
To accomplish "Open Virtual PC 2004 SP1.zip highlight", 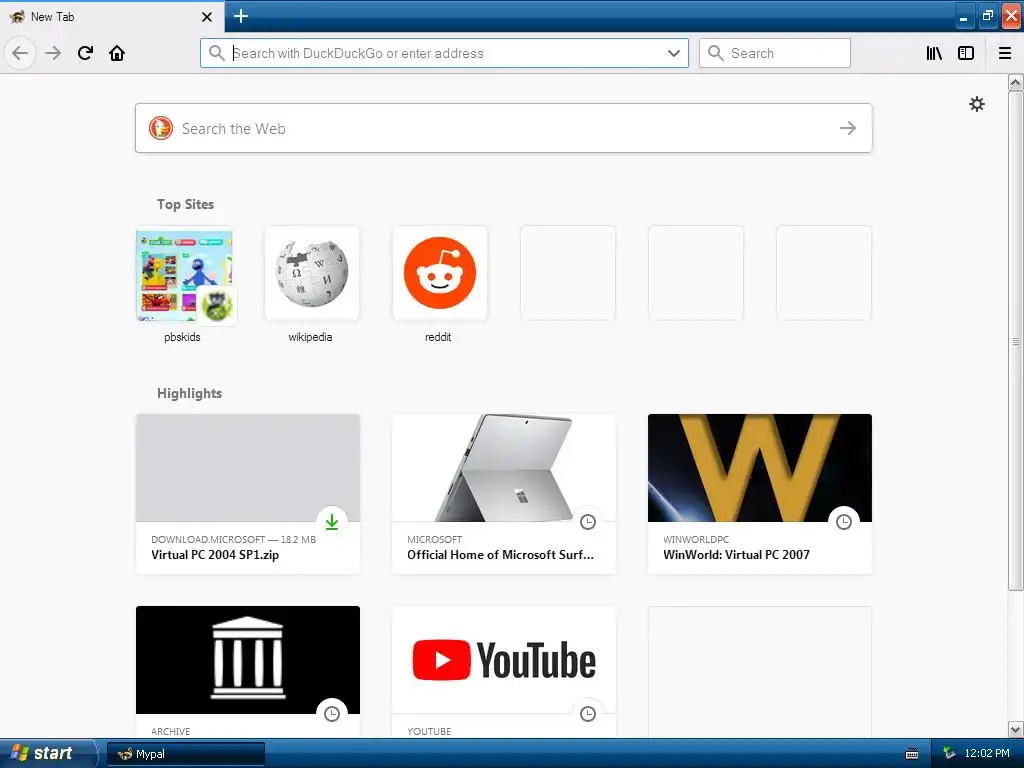I will pos(248,494).
